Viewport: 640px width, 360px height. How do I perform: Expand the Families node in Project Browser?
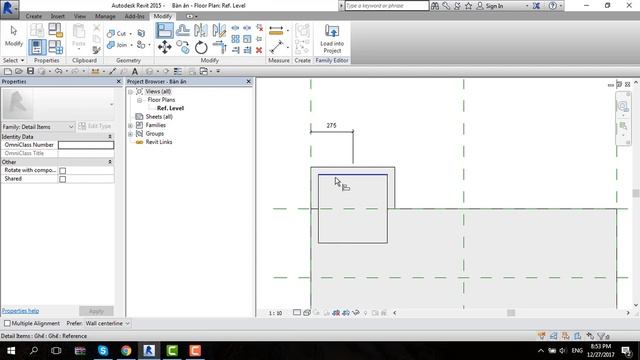tap(130, 125)
